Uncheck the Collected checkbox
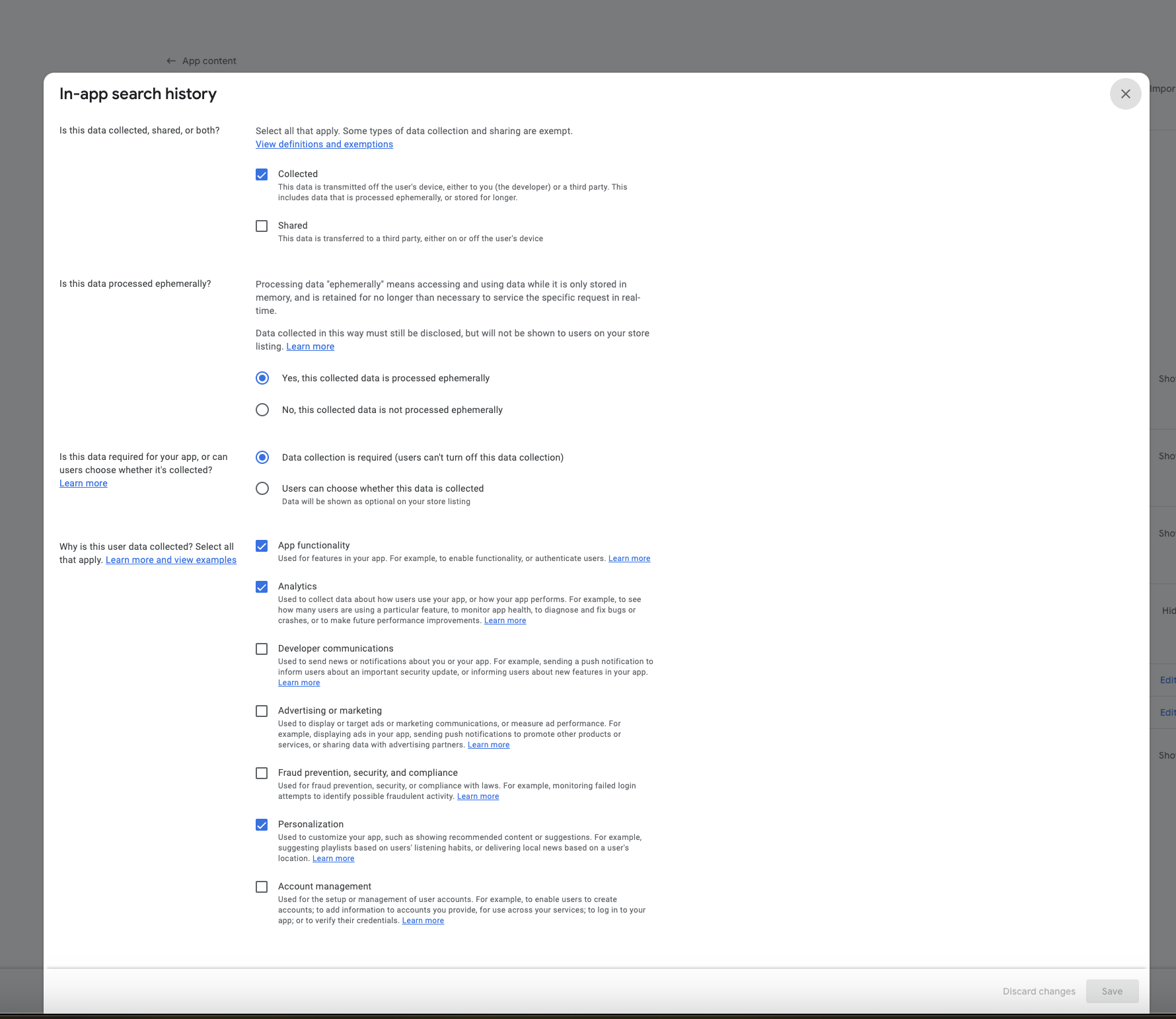Screen dimensions: 1176x1019 tap(262, 174)
